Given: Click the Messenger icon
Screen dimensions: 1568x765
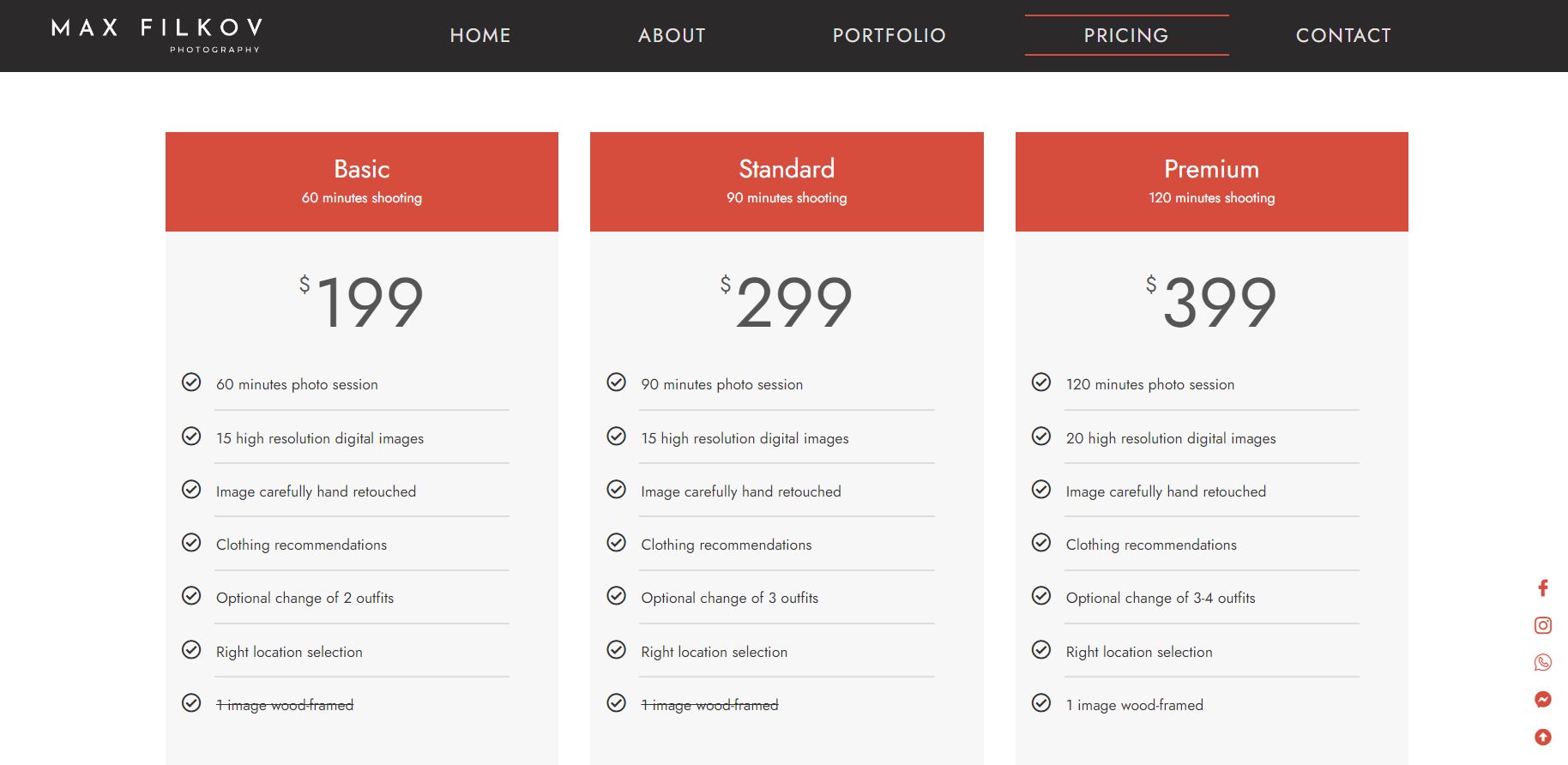Looking at the screenshot, I should point(1542,700).
